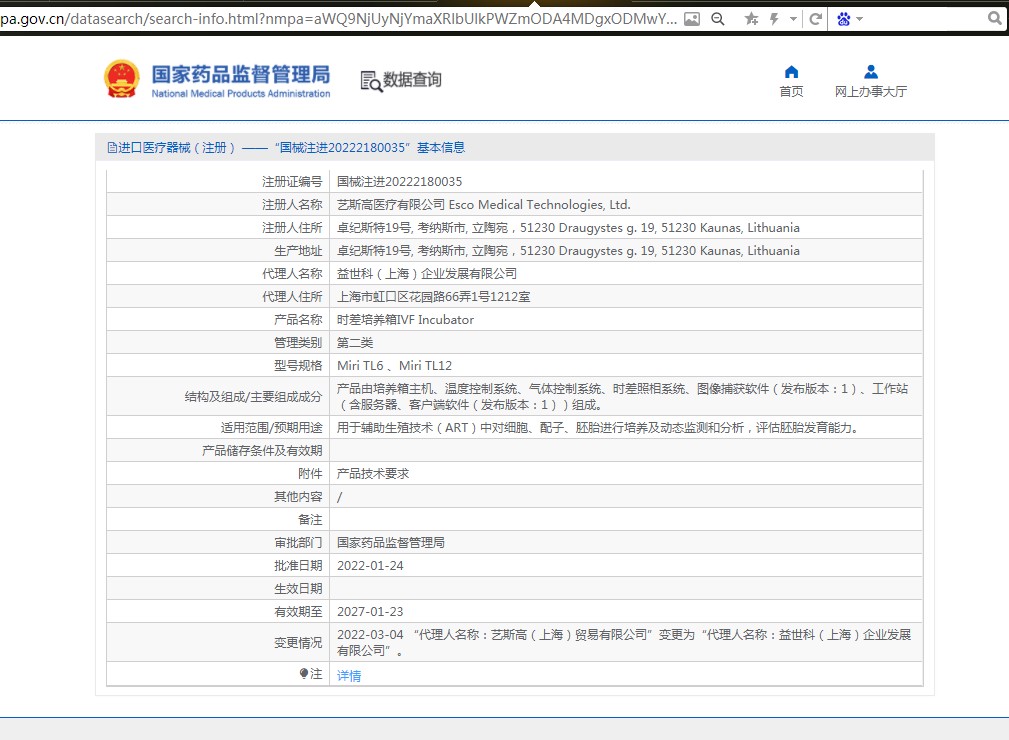Click the 结构及组成 composition description text
Screen dimensions: 1009x740
point(622,396)
